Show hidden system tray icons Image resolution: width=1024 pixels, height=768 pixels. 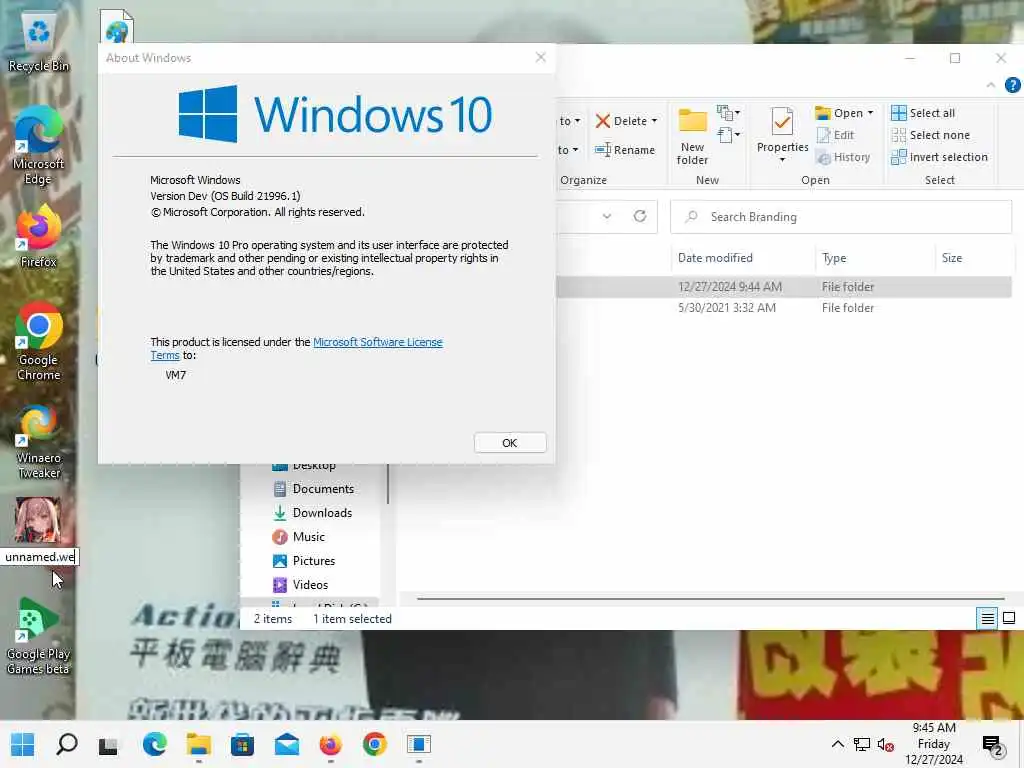(837, 744)
